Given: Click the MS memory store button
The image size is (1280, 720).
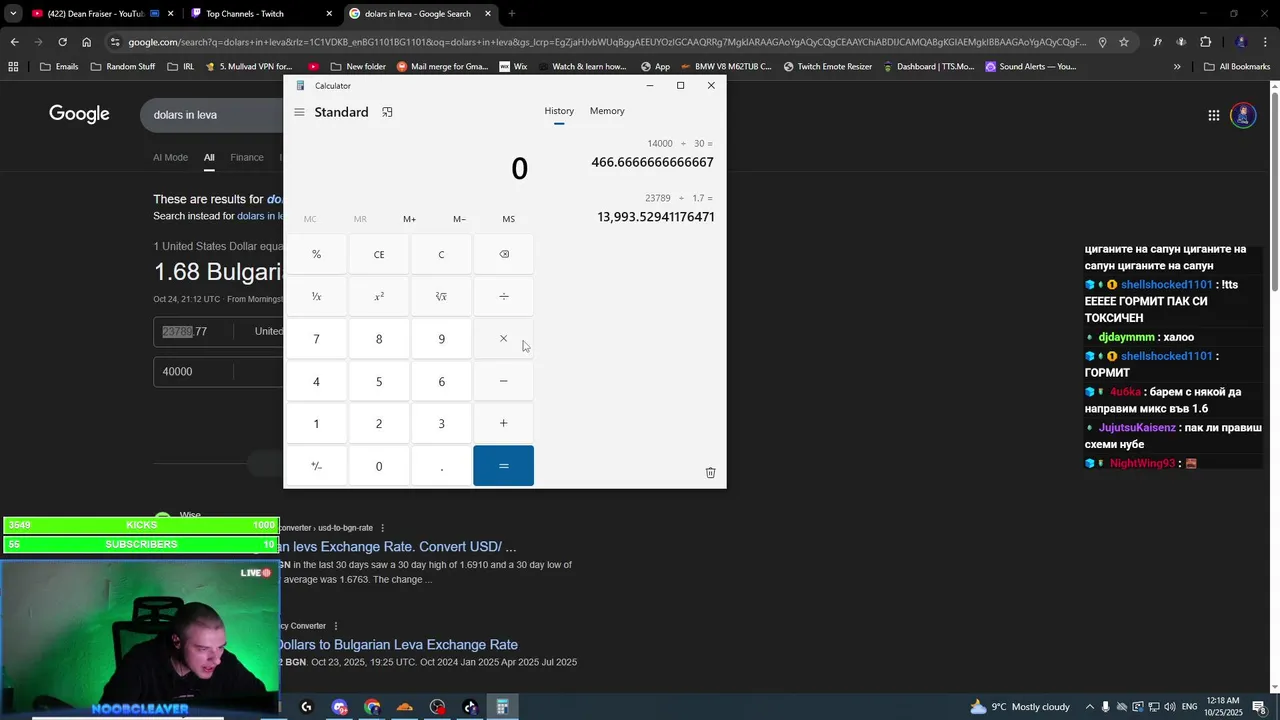Looking at the screenshot, I should [509, 219].
